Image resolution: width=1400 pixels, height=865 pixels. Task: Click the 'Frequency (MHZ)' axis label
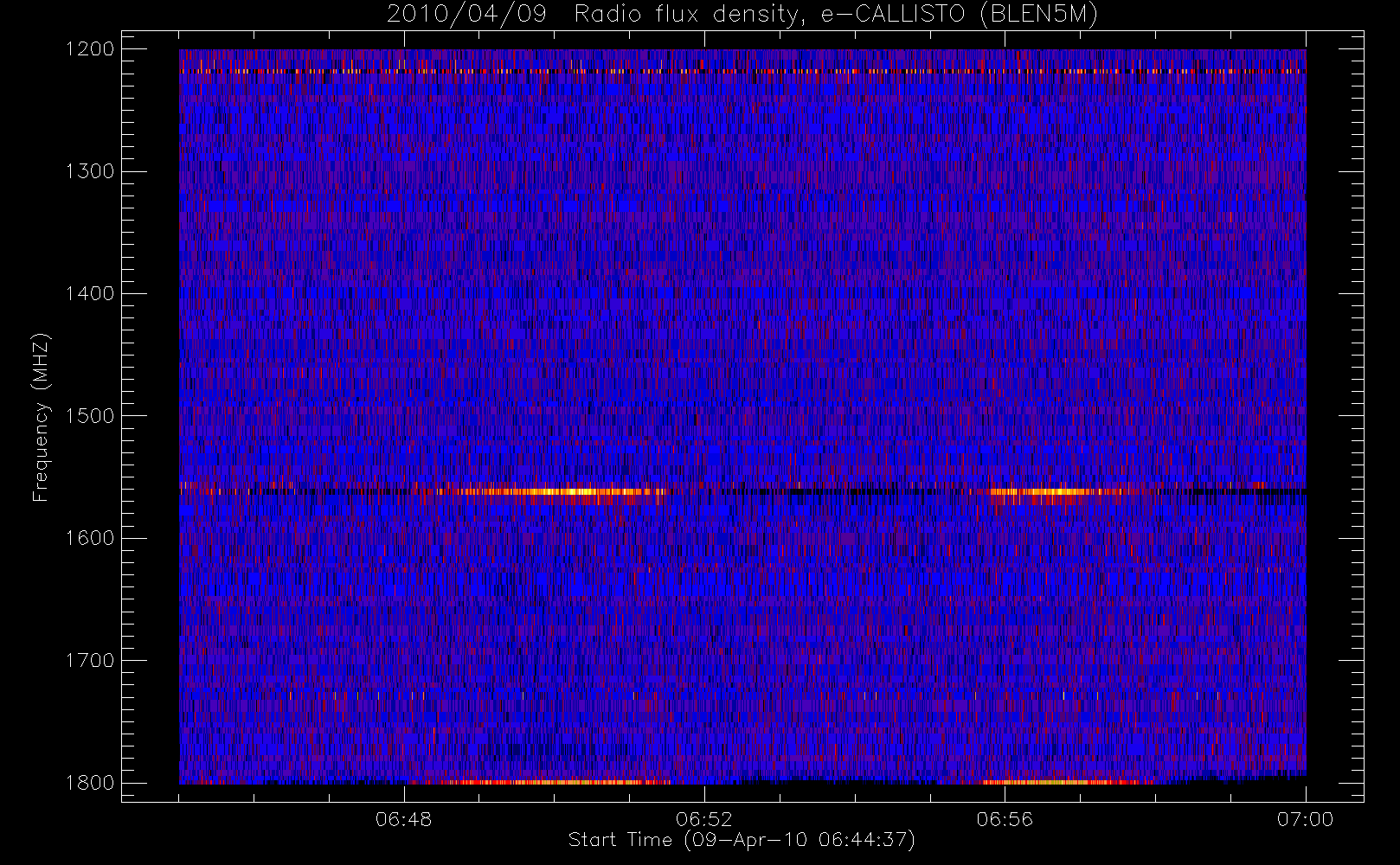click(x=40, y=417)
